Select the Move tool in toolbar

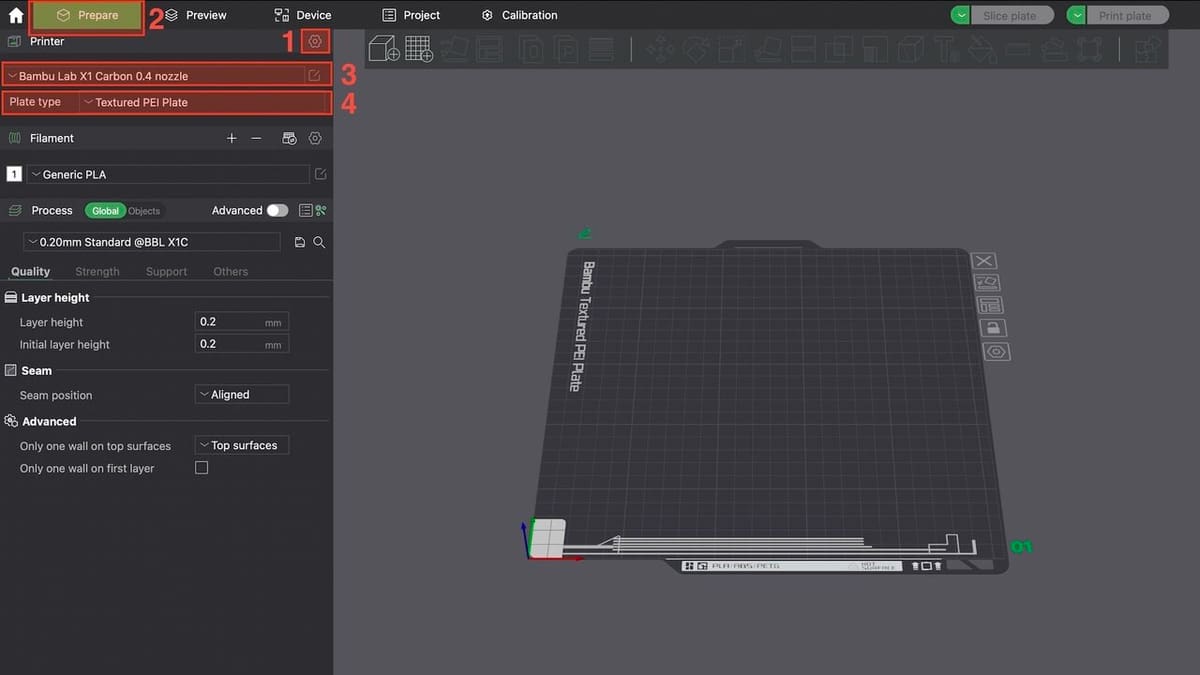(658, 48)
